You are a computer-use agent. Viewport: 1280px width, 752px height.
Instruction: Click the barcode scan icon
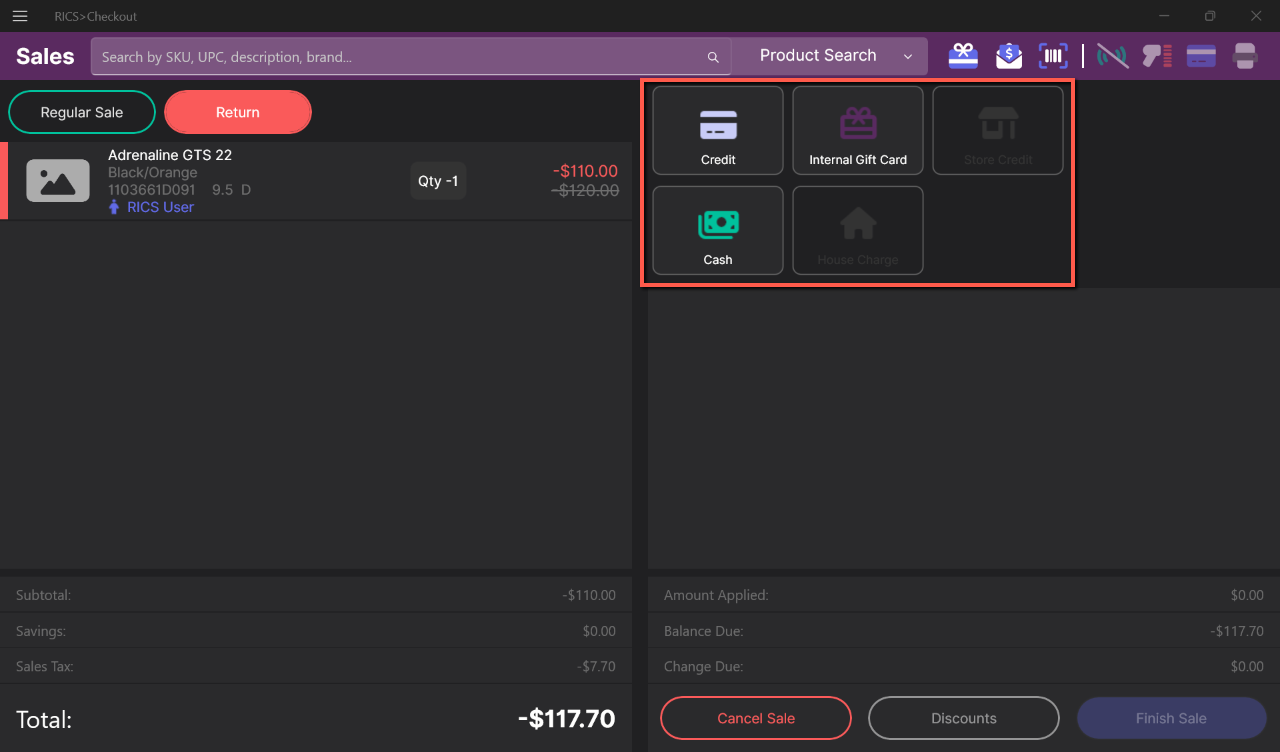(1053, 56)
